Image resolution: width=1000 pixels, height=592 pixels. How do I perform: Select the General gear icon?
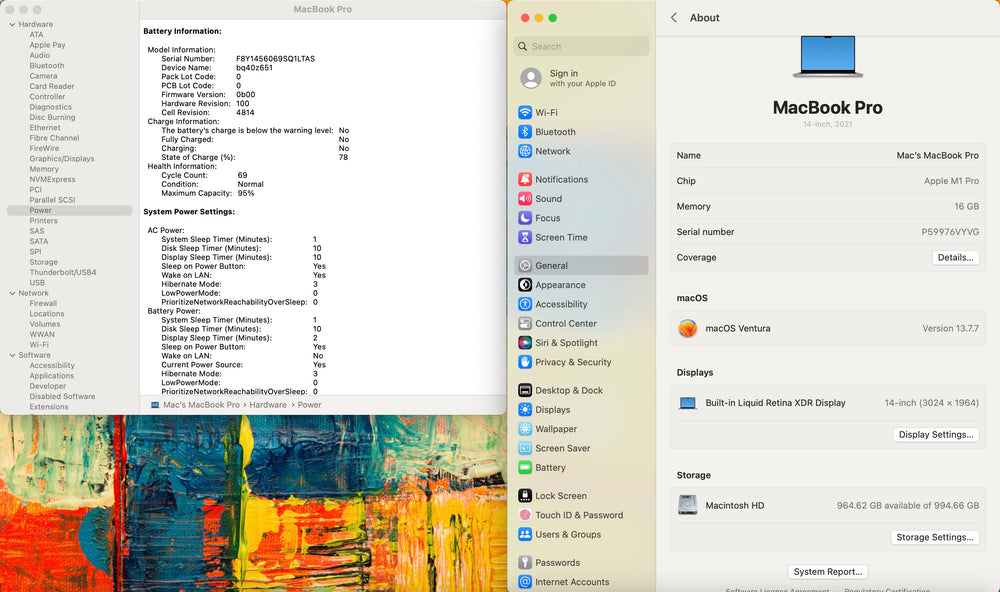pyautogui.click(x=525, y=265)
